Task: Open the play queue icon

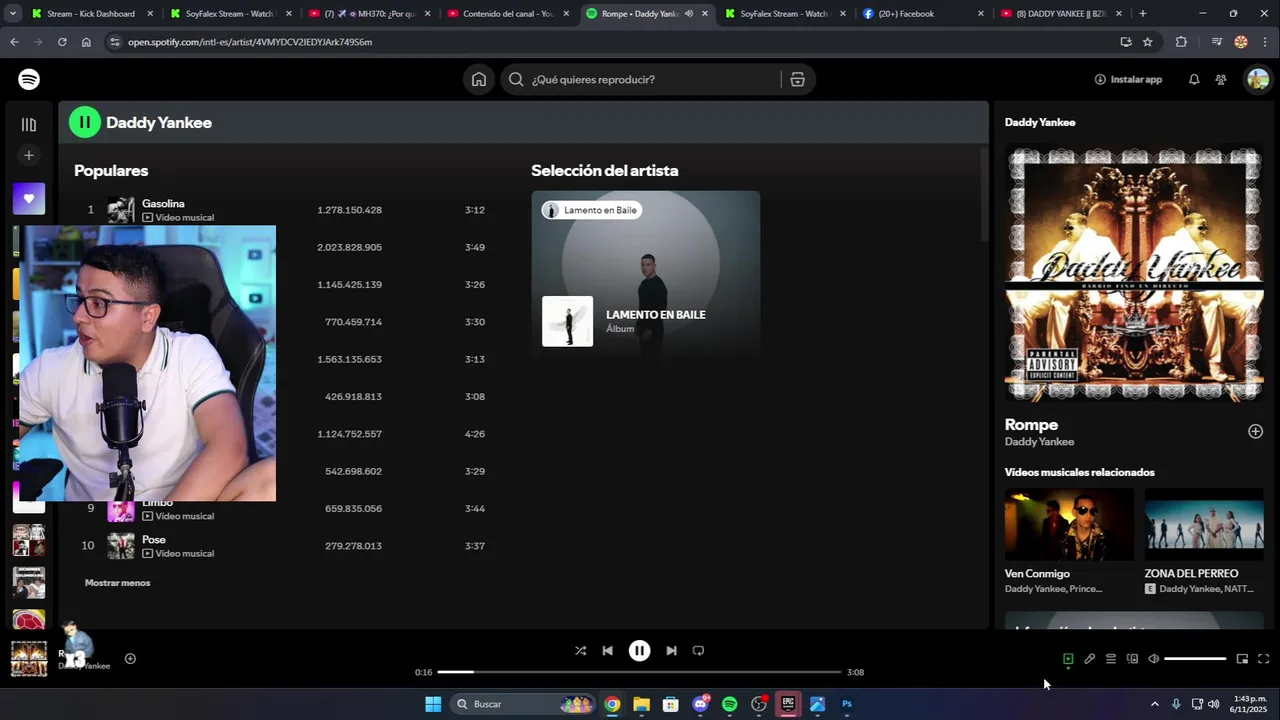Action: (1111, 659)
